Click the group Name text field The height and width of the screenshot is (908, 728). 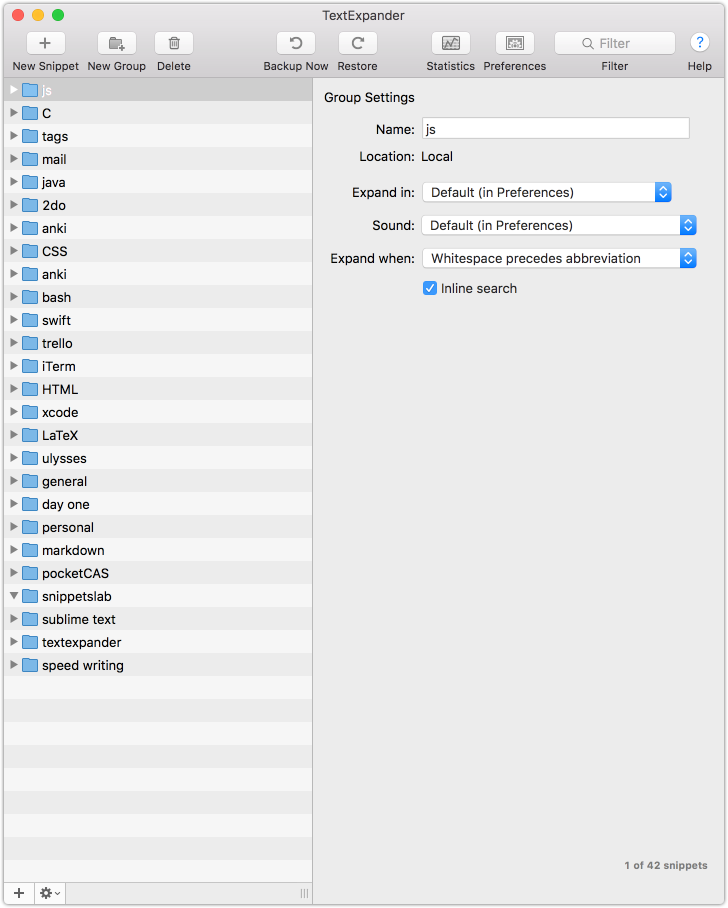tap(555, 129)
